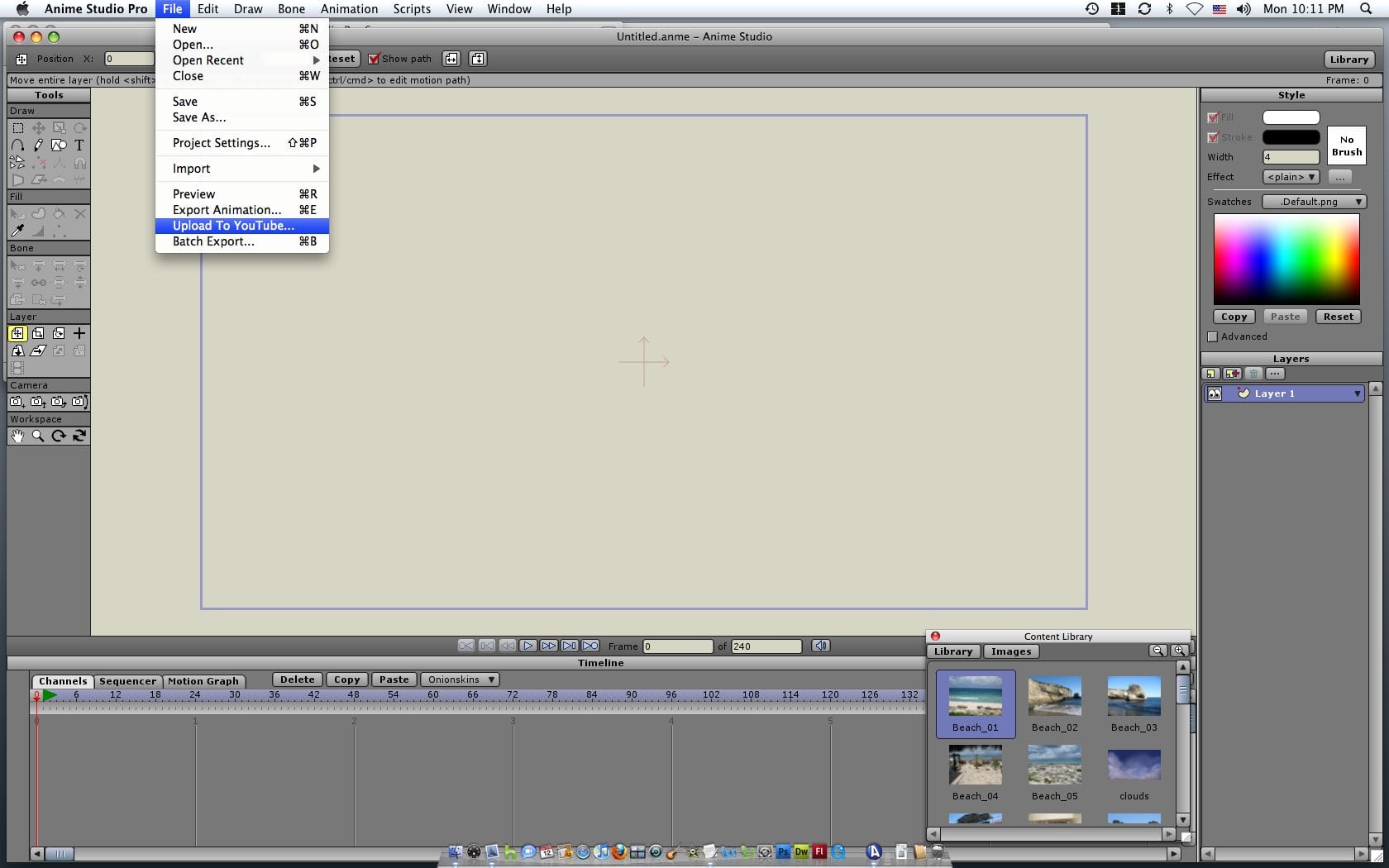Select the Add Point curve tool
Screen dimensions: 1389x868
tap(17, 145)
